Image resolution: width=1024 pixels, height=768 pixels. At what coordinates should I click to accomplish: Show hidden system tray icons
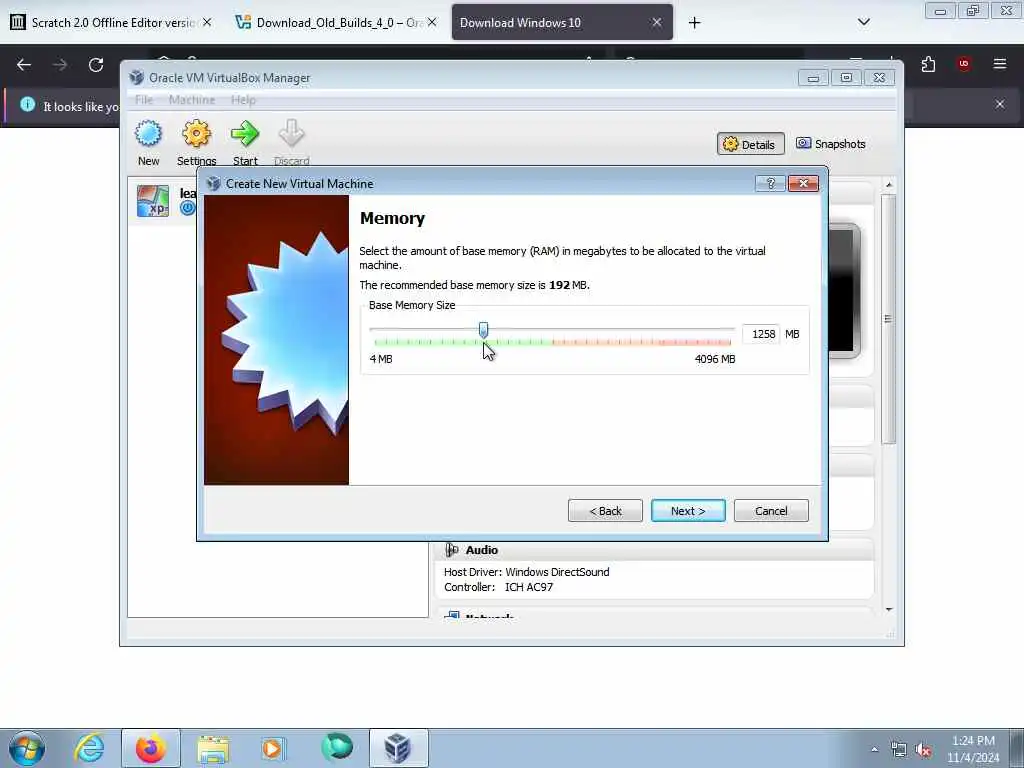click(874, 750)
